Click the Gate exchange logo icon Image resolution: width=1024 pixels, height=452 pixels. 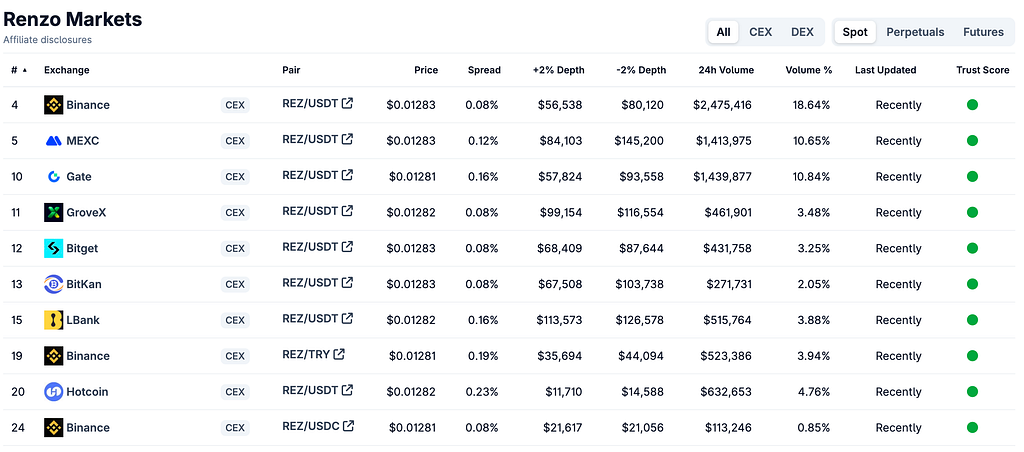(x=54, y=176)
